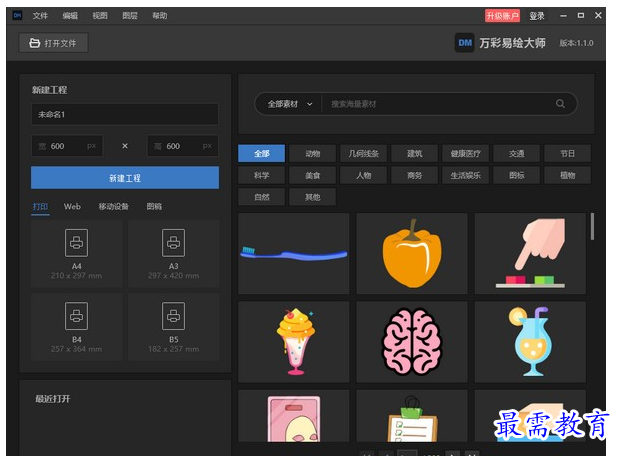Screen dimensions: 618x456
Task: Pick the orange pumpkin clipart
Action: 411,253
